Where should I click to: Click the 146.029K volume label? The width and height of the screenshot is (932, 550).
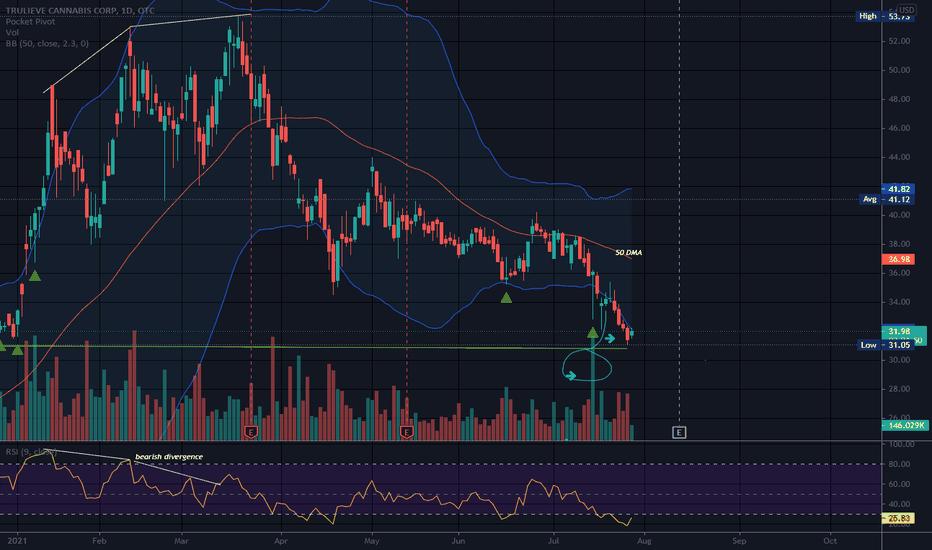pyautogui.click(x=906, y=425)
